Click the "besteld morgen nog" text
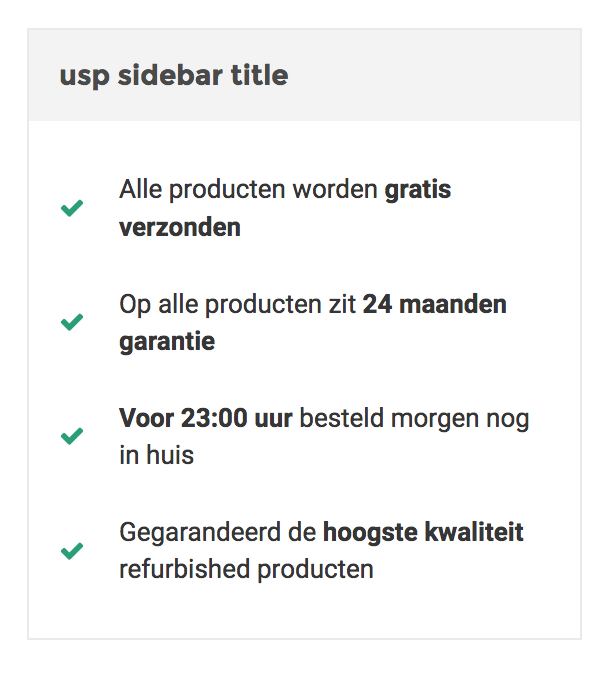 point(414,419)
